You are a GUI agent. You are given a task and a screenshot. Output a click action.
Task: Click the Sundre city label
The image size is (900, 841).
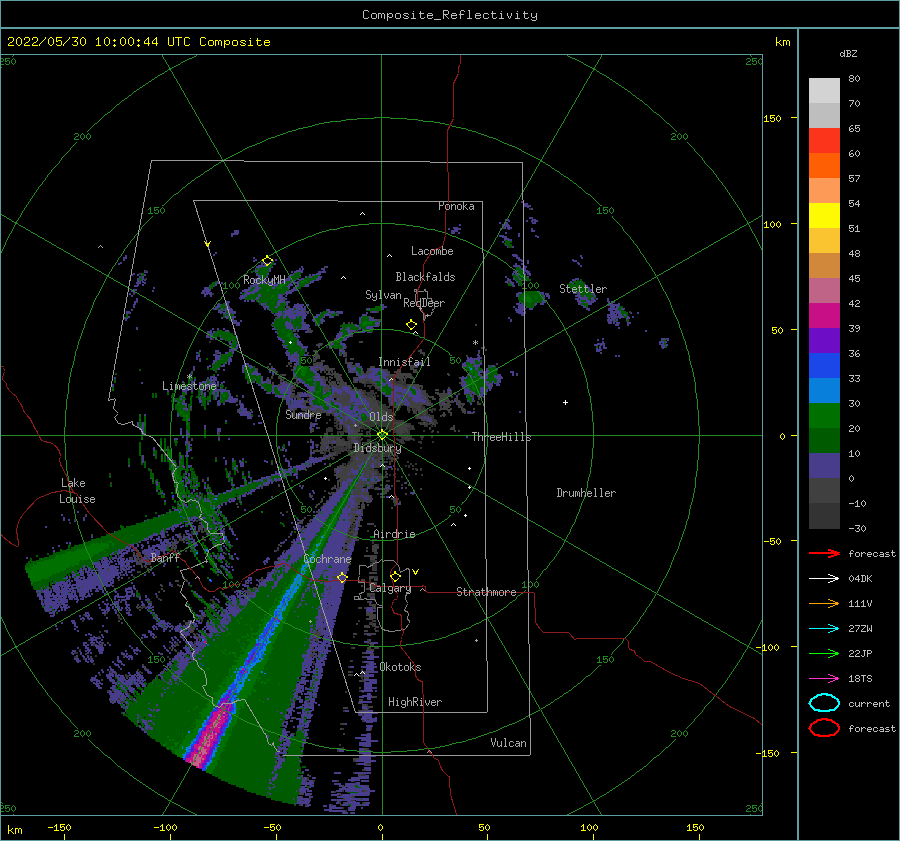303,415
